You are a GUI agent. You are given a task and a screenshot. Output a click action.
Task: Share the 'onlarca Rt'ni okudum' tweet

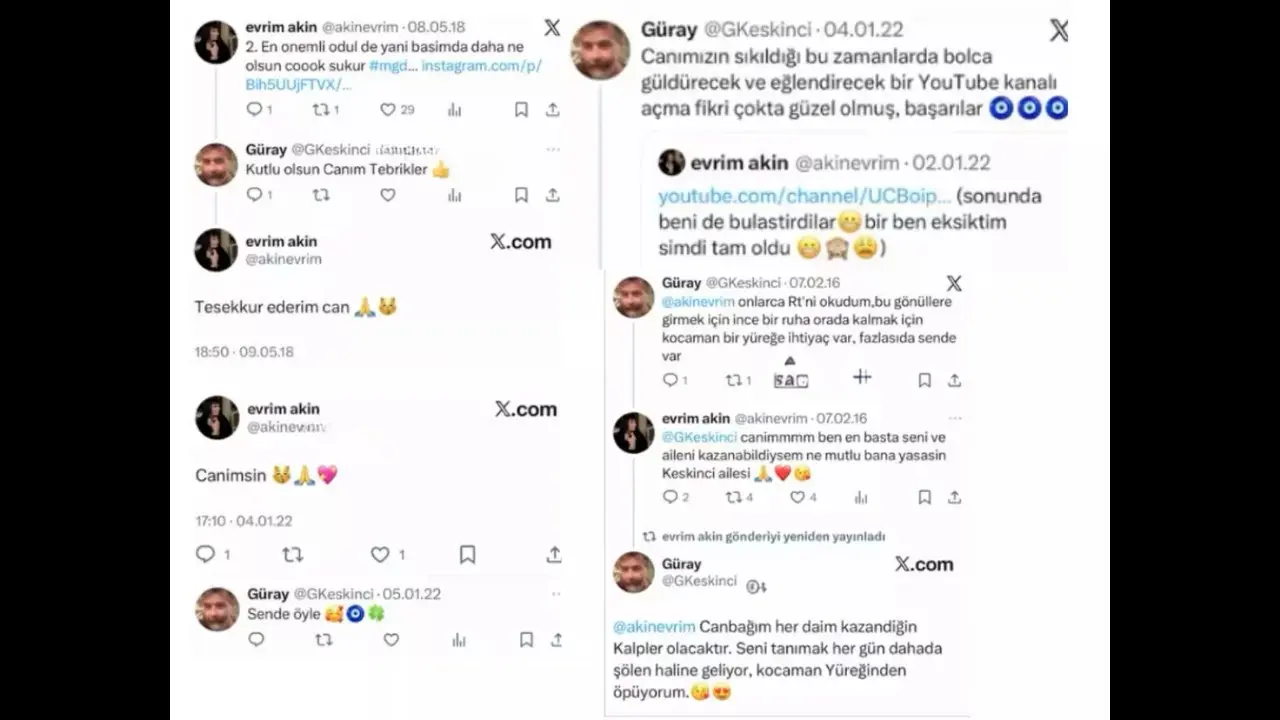(x=955, y=380)
